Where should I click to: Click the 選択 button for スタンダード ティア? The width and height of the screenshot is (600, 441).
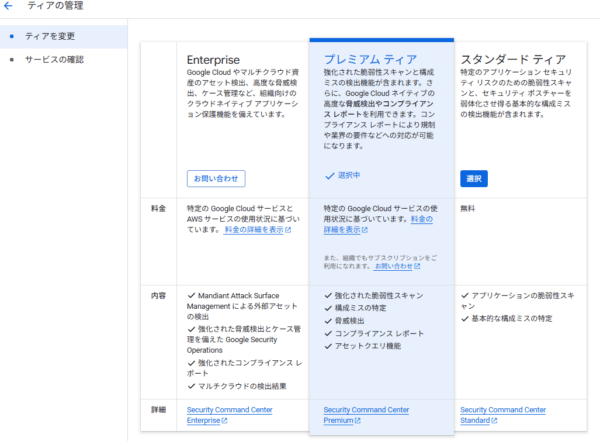(474, 179)
